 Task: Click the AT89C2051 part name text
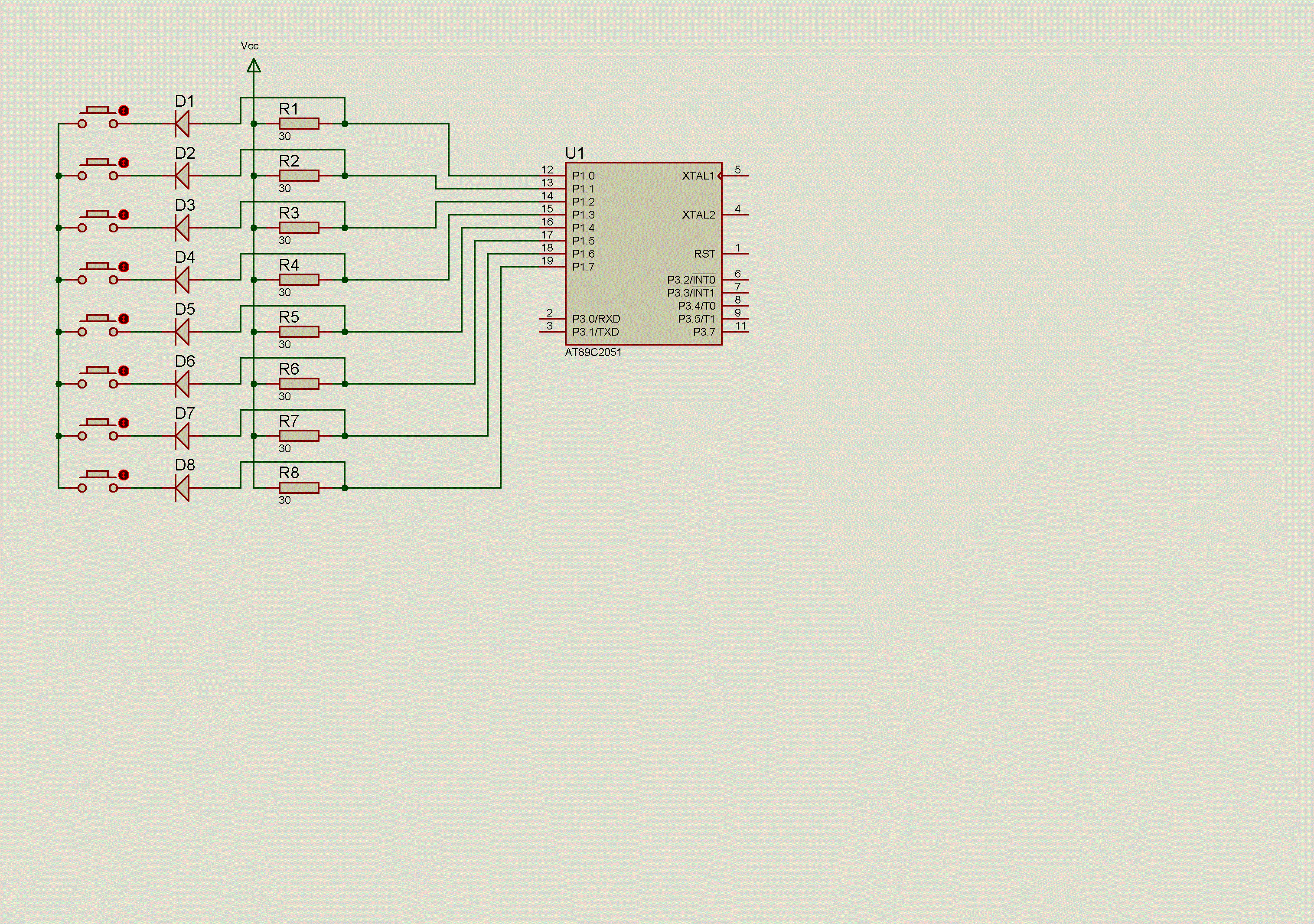tap(593, 353)
